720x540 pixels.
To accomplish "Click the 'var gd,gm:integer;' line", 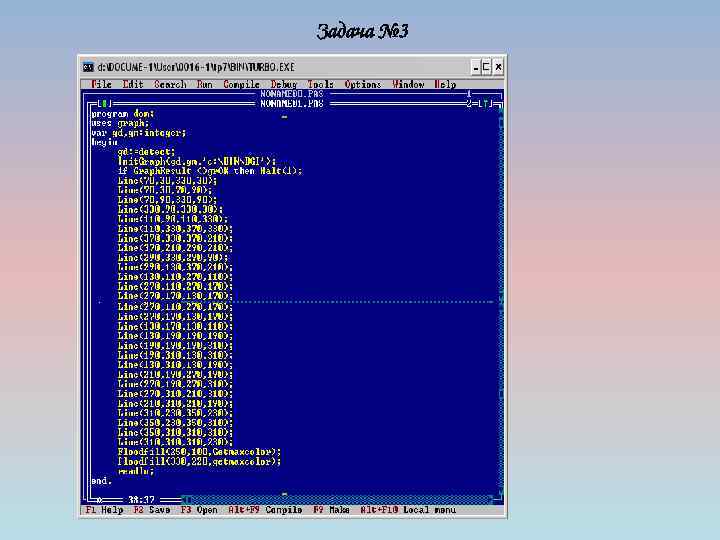I will click(139, 133).
